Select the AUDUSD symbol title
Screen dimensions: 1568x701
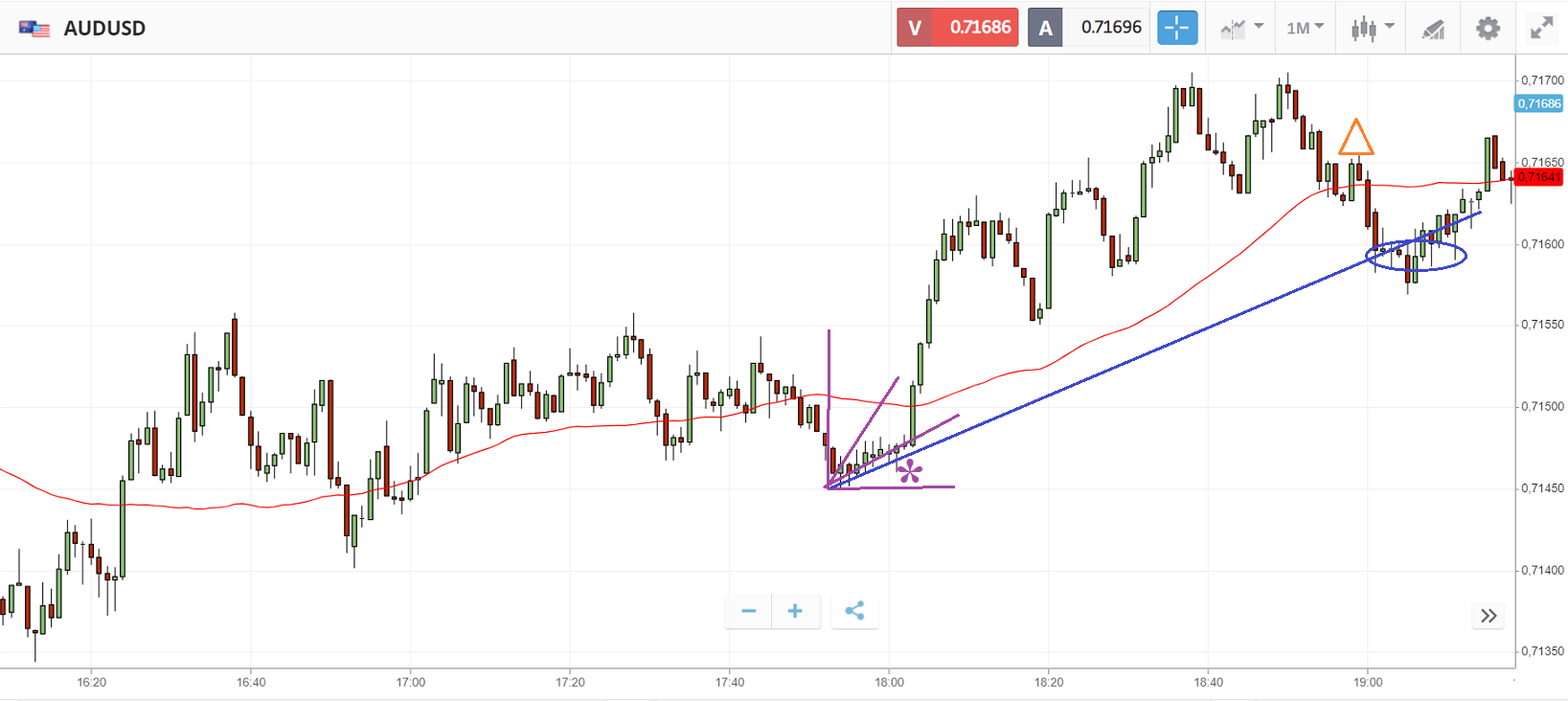point(104,29)
